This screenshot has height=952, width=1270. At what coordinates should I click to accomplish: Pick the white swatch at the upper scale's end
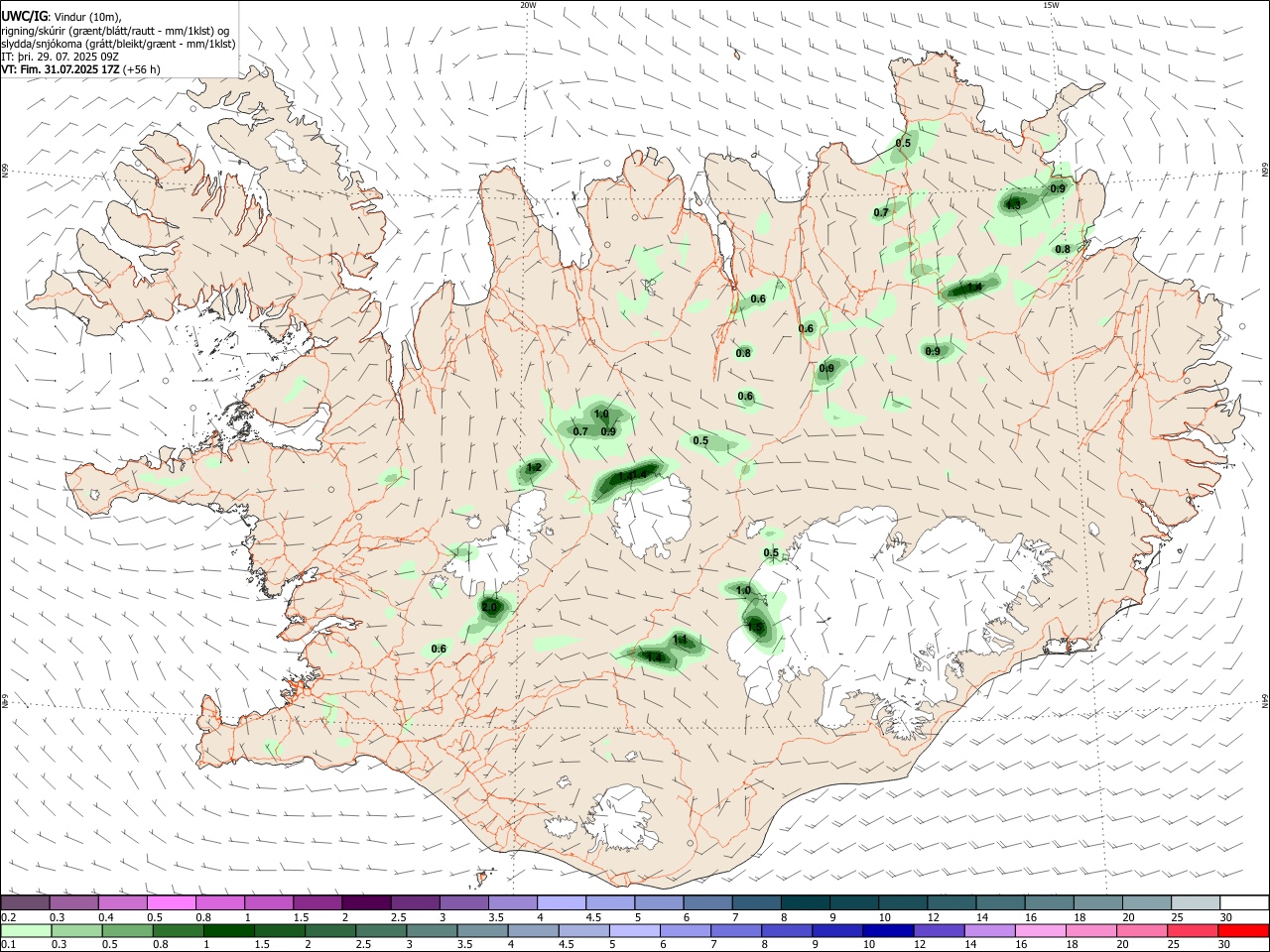pos(1243,903)
